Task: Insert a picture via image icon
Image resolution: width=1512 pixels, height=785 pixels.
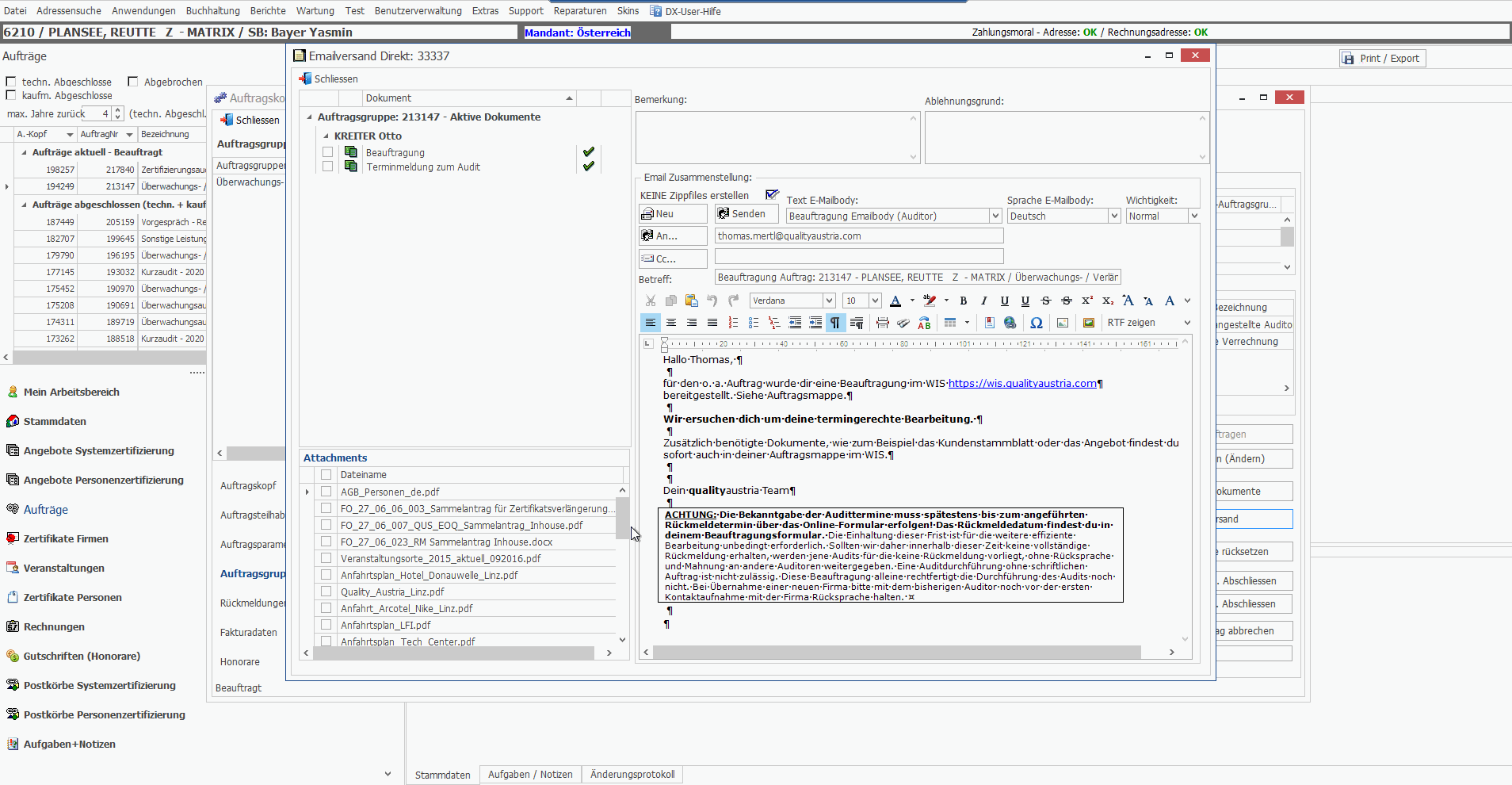Action: 1063,323
